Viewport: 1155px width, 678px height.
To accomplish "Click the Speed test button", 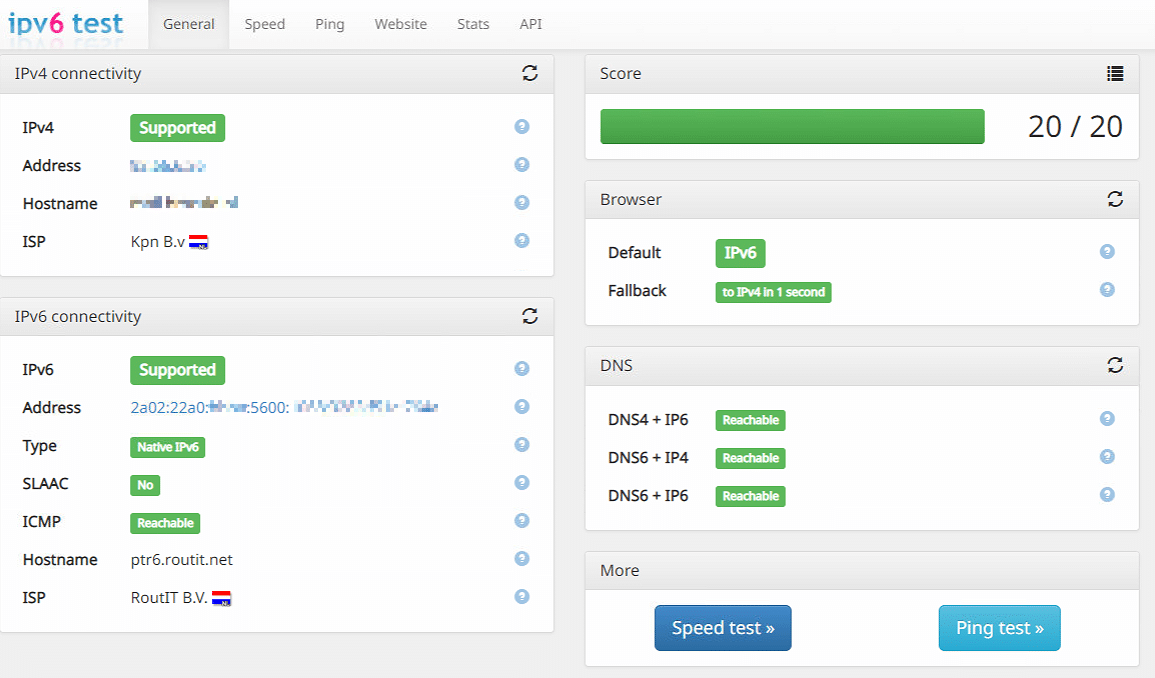I will tap(722, 628).
